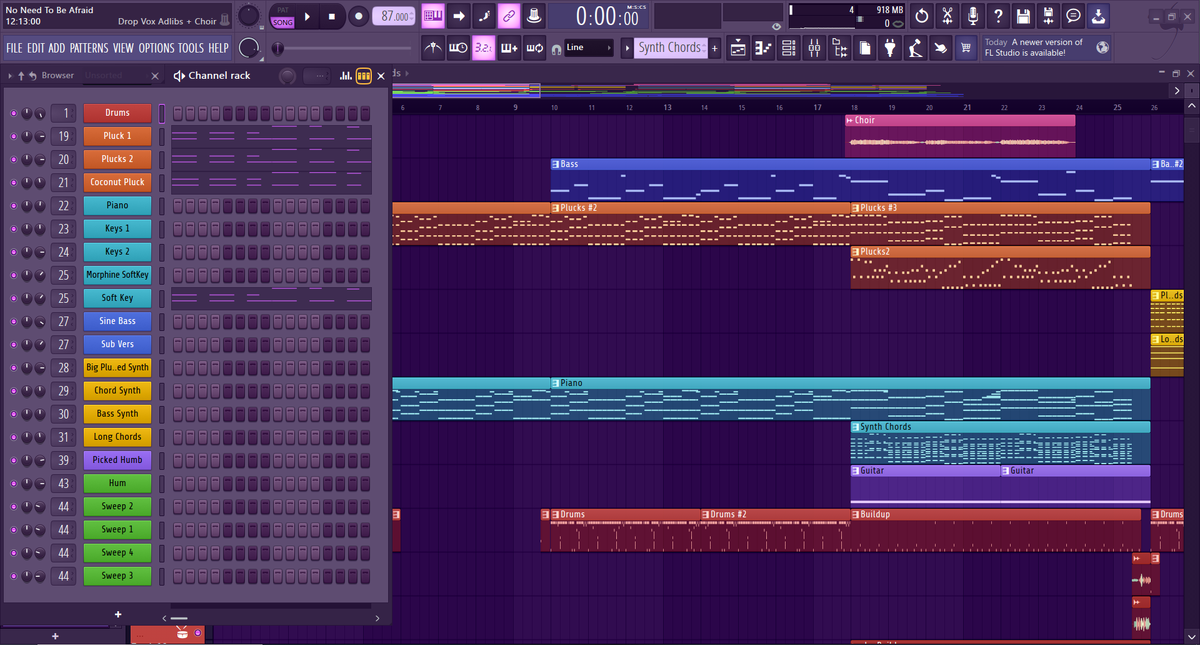Open the FILE menu
Viewport: 1200px width, 645px height.
pos(14,48)
